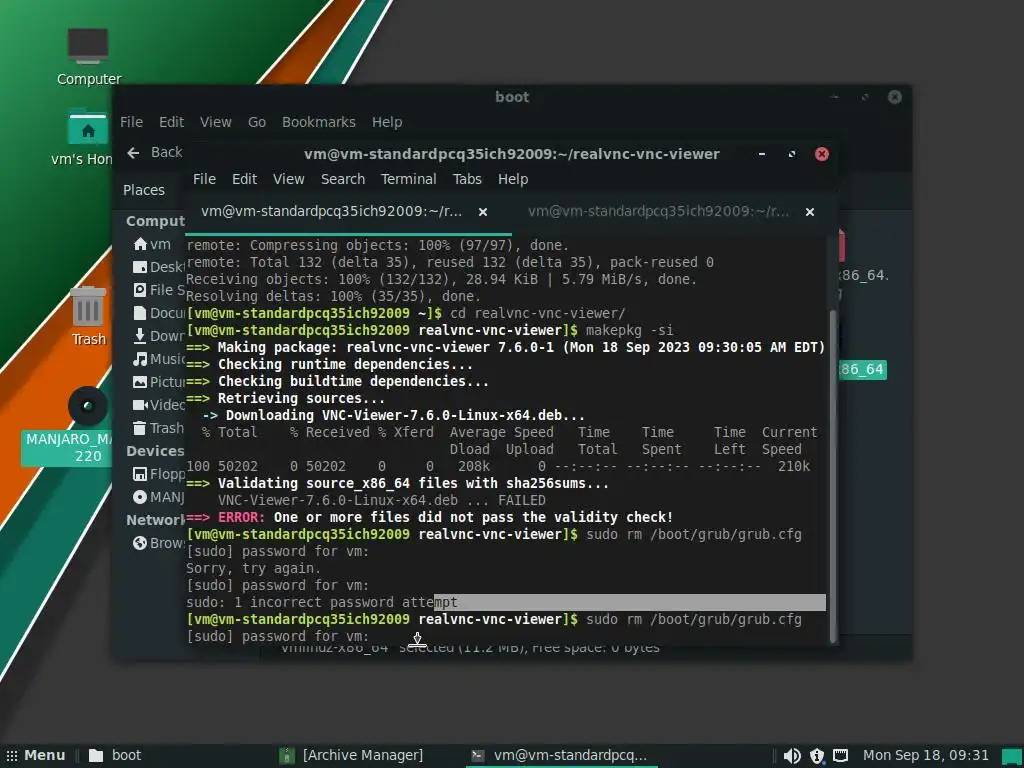Select Music icon in sidebar
The image size is (1024, 768).
pyautogui.click(x=140, y=359)
